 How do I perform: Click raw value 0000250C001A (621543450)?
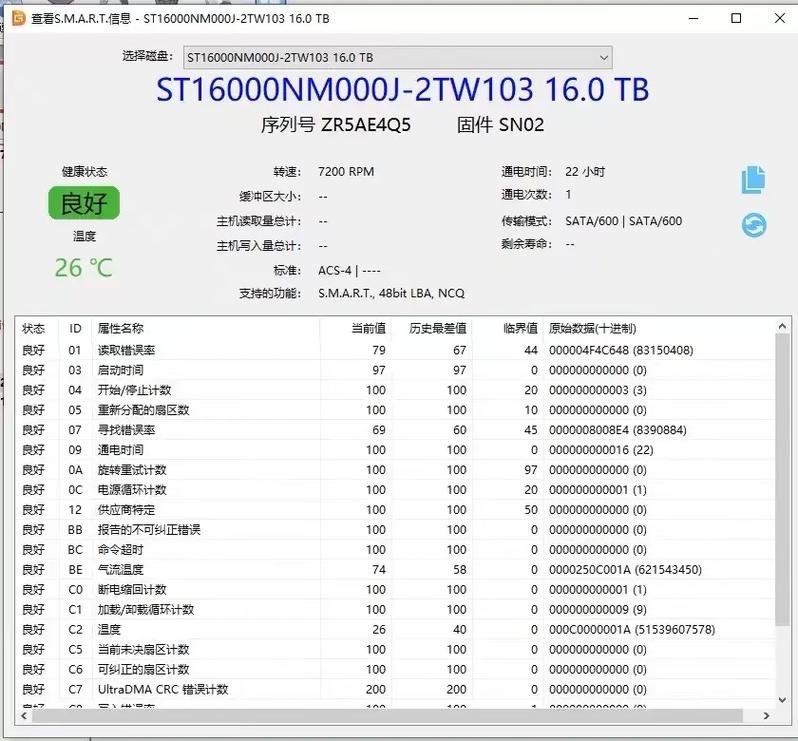(x=625, y=569)
